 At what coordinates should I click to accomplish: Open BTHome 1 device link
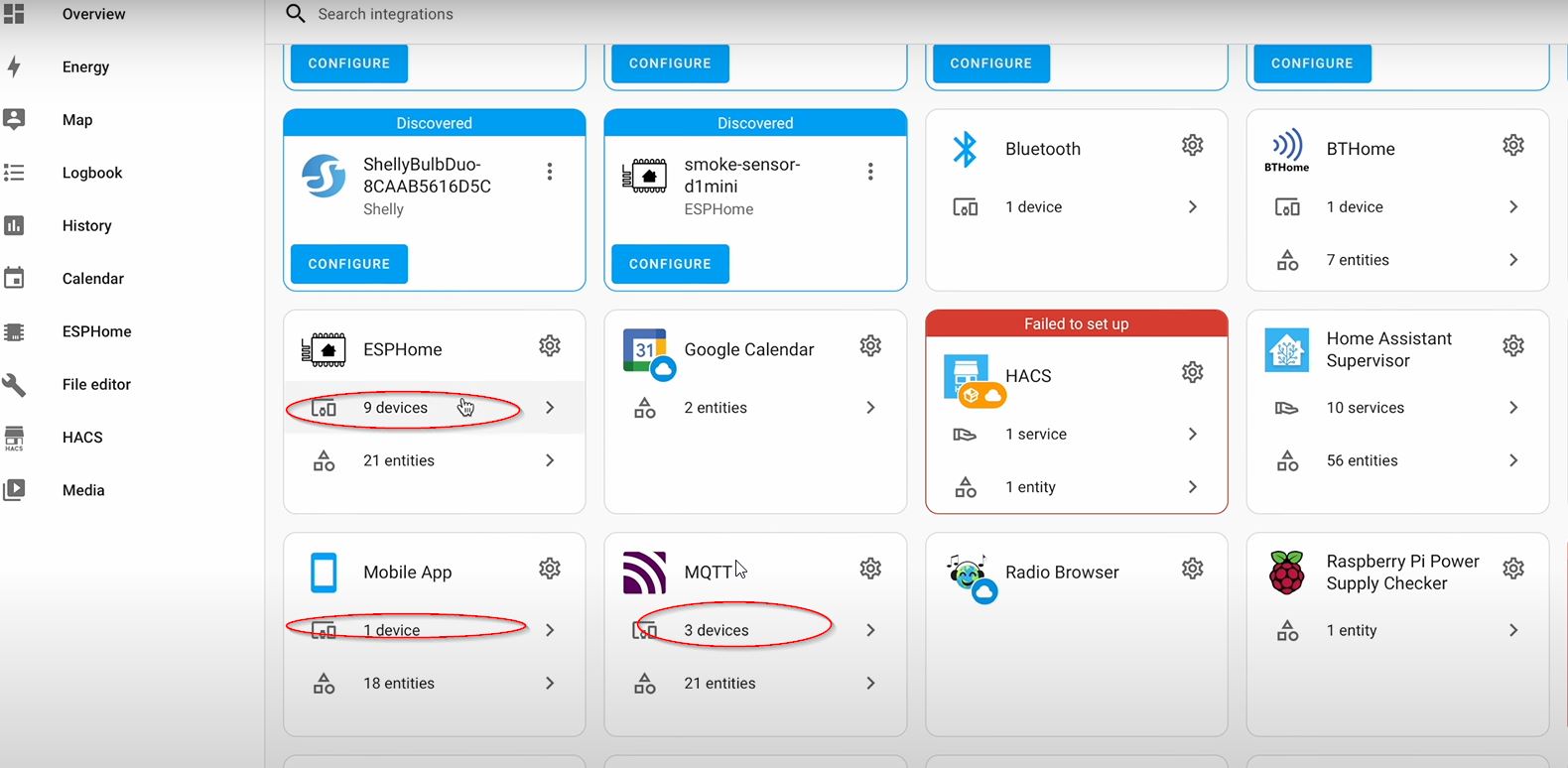click(x=1397, y=206)
